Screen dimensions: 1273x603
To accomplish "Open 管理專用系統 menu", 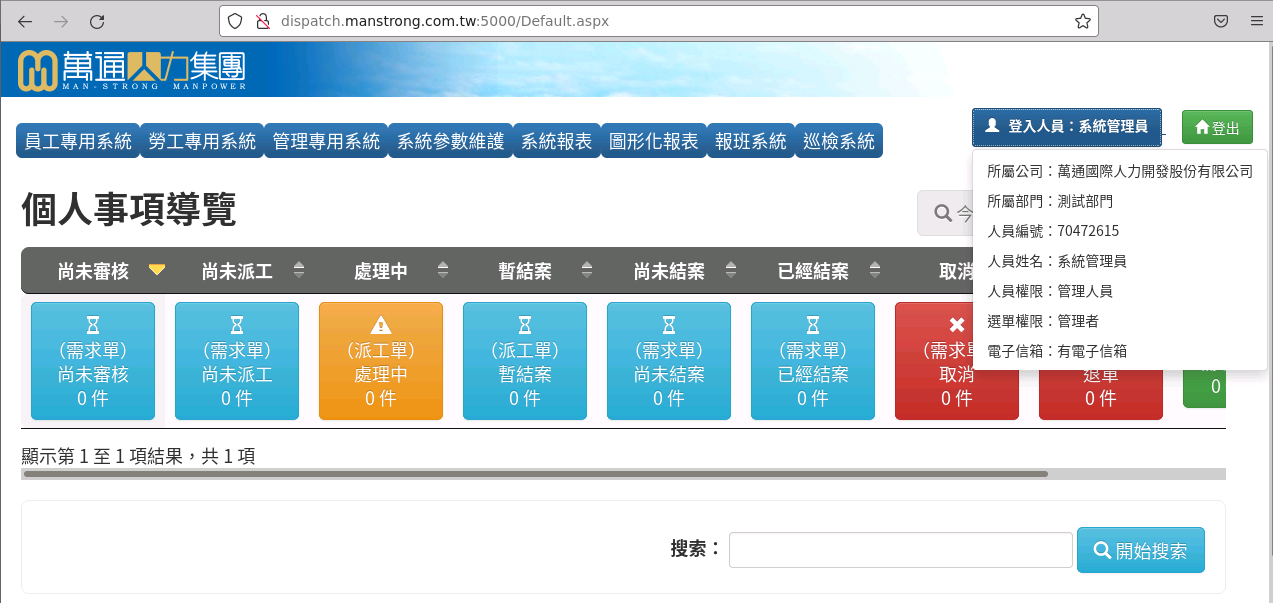I will click(x=326, y=141).
